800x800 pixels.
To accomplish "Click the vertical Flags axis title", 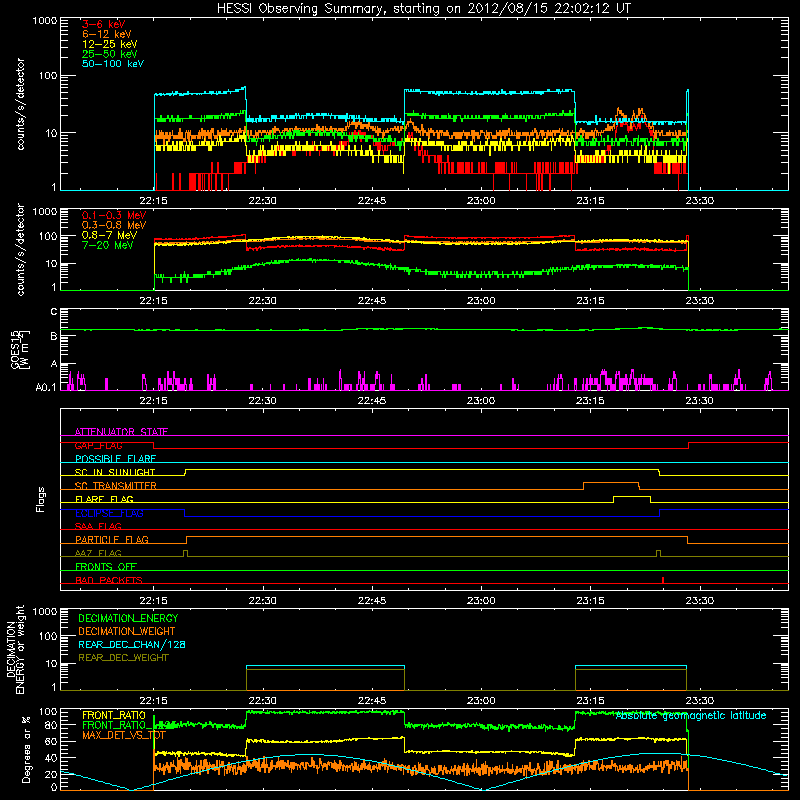I will [41, 499].
